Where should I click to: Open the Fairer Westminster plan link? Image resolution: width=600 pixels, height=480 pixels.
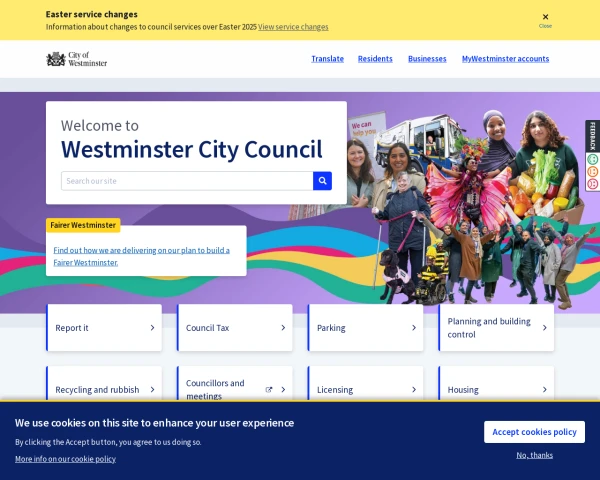(x=142, y=256)
